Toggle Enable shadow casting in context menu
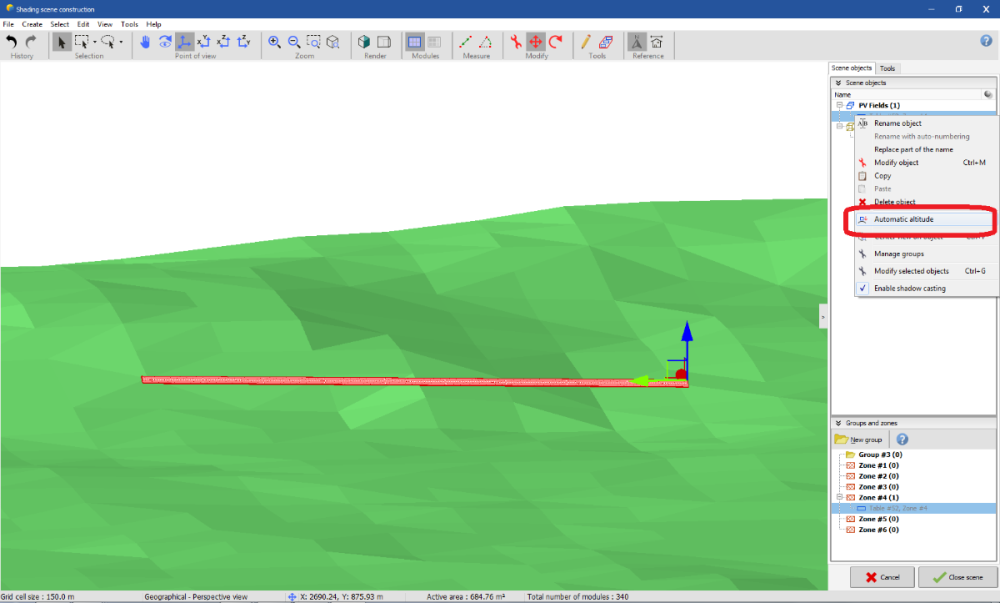 (x=909, y=288)
